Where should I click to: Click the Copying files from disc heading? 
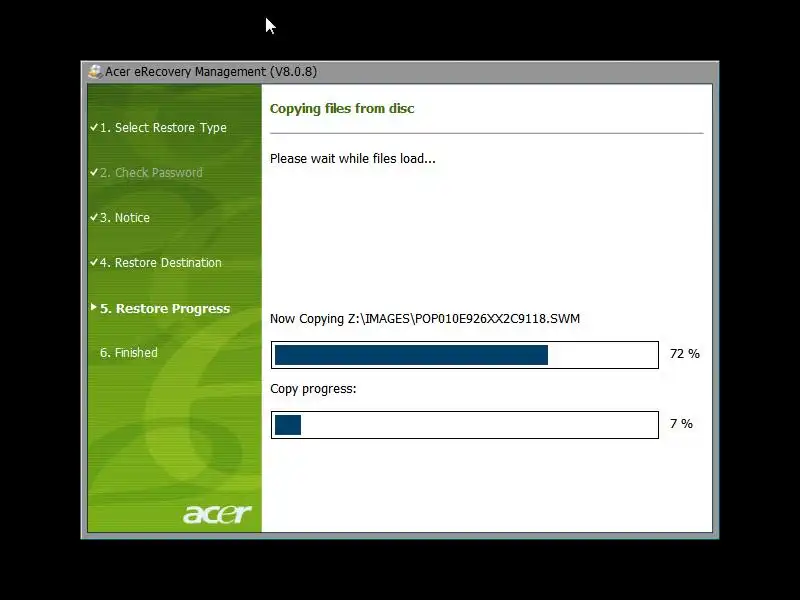[342, 109]
